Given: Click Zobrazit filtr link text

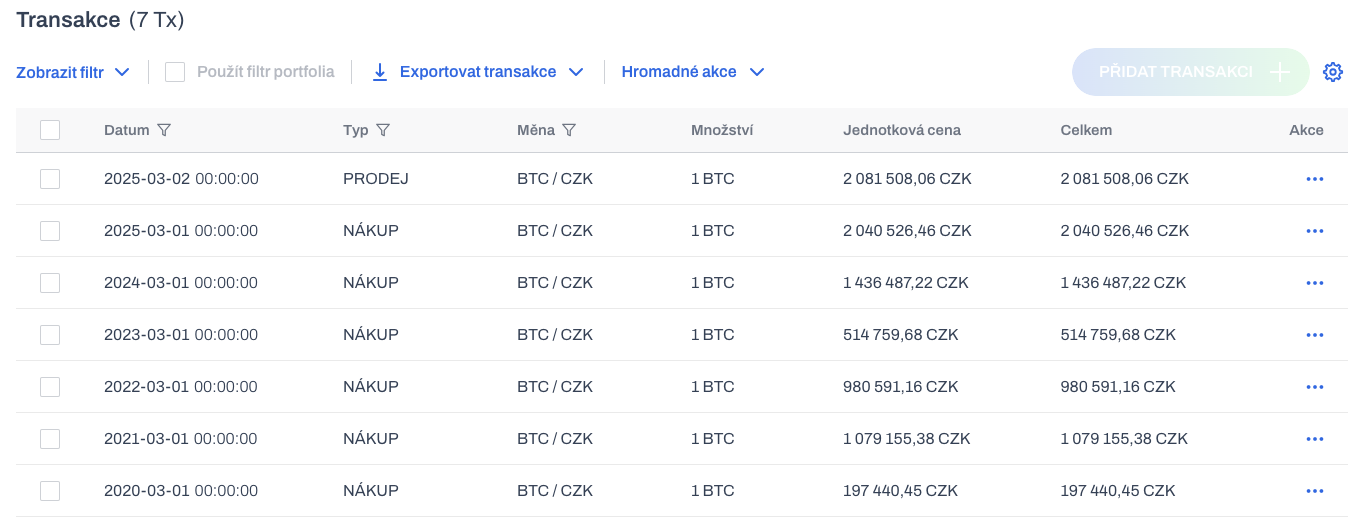Looking at the screenshot, I should (60, 72).
